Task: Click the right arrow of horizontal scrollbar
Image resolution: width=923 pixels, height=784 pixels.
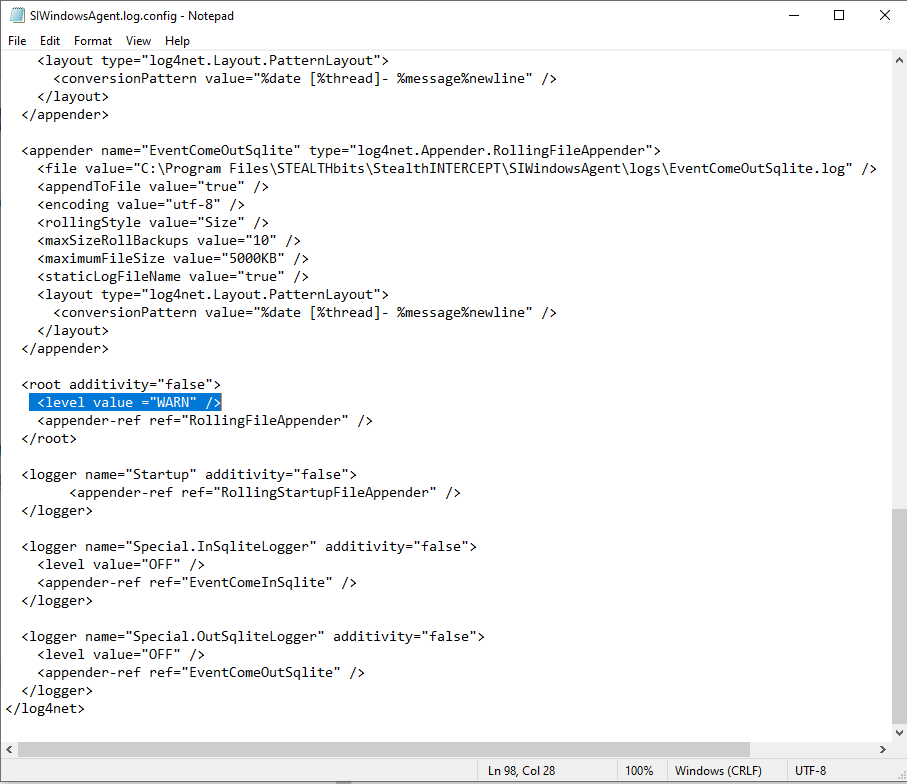Action: coord(883,749)
